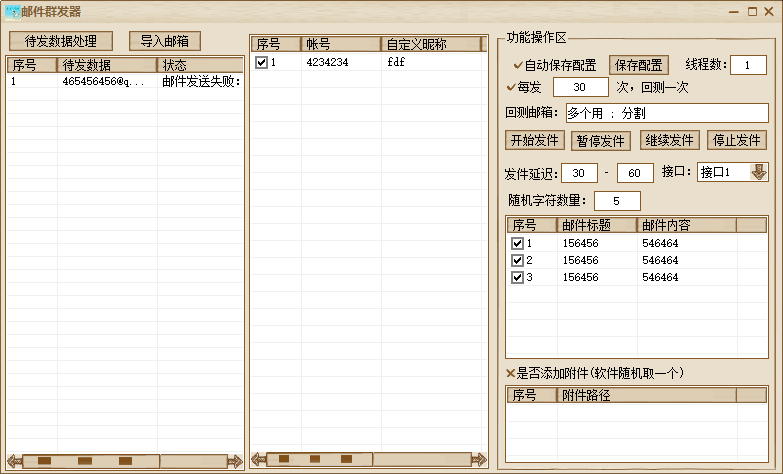
Task: Click right arrow on account list scrollbar
Action: tap(478, 459)
